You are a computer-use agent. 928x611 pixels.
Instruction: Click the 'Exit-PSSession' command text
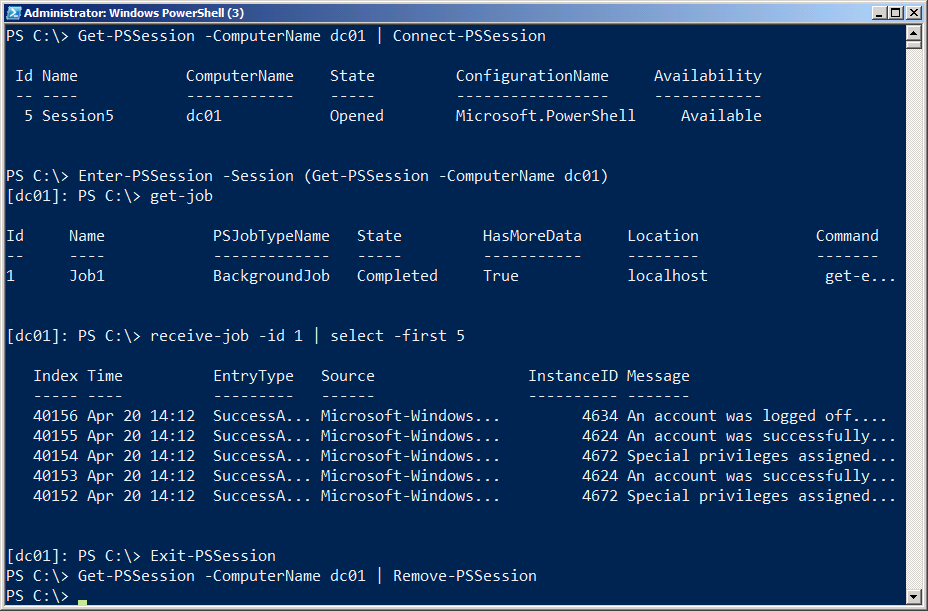click(213, 556)
